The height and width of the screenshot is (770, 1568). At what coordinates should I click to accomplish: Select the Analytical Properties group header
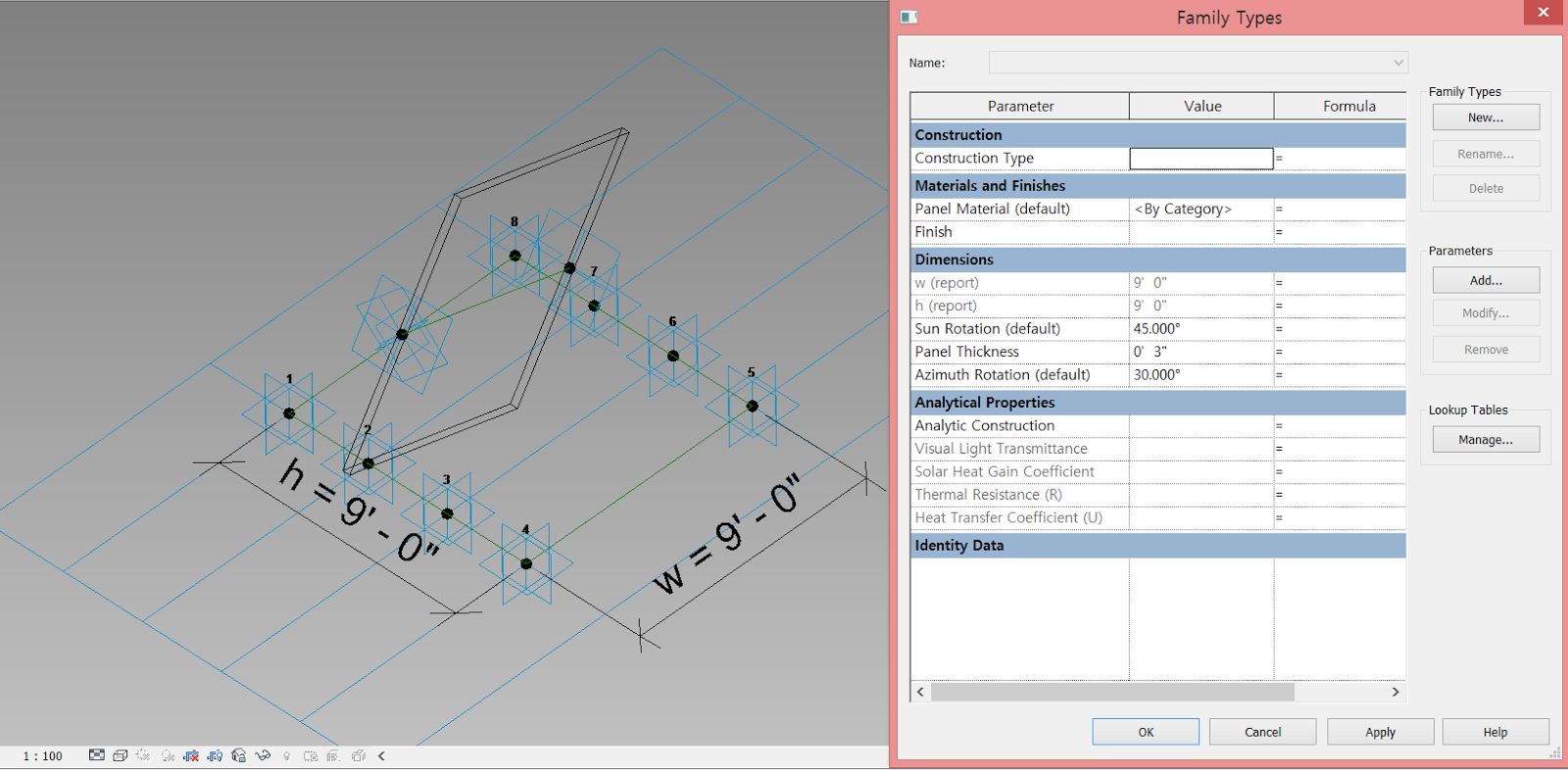(x=1158, y=403)
